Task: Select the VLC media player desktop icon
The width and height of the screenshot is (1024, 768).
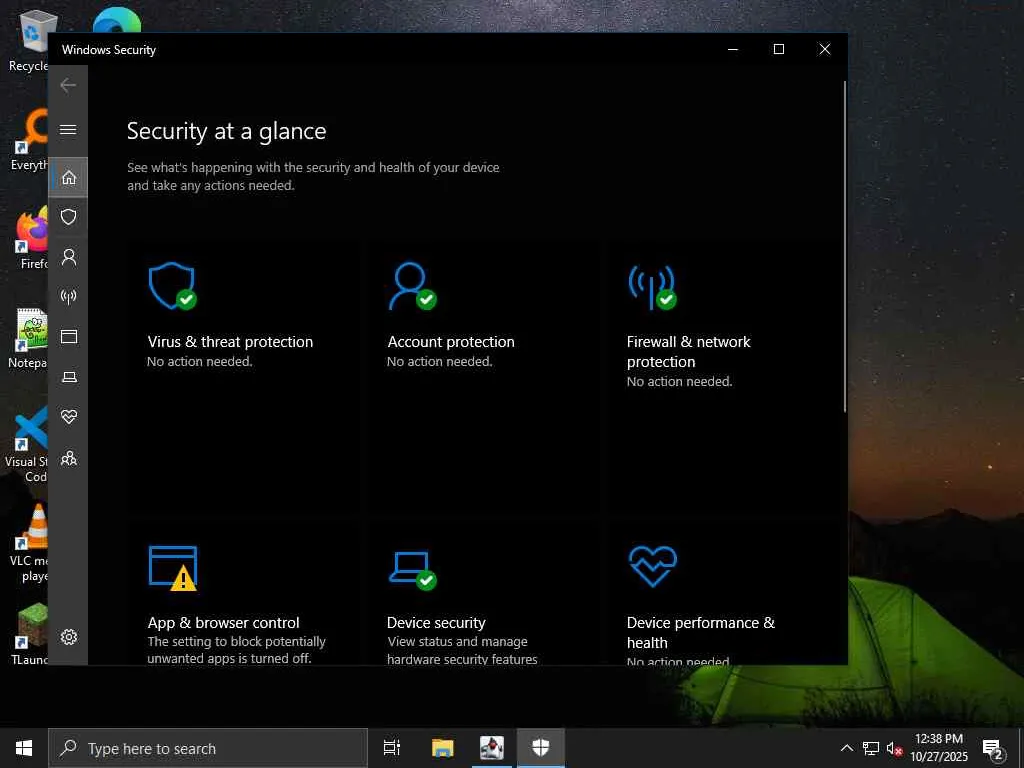Action: [29, 543]
